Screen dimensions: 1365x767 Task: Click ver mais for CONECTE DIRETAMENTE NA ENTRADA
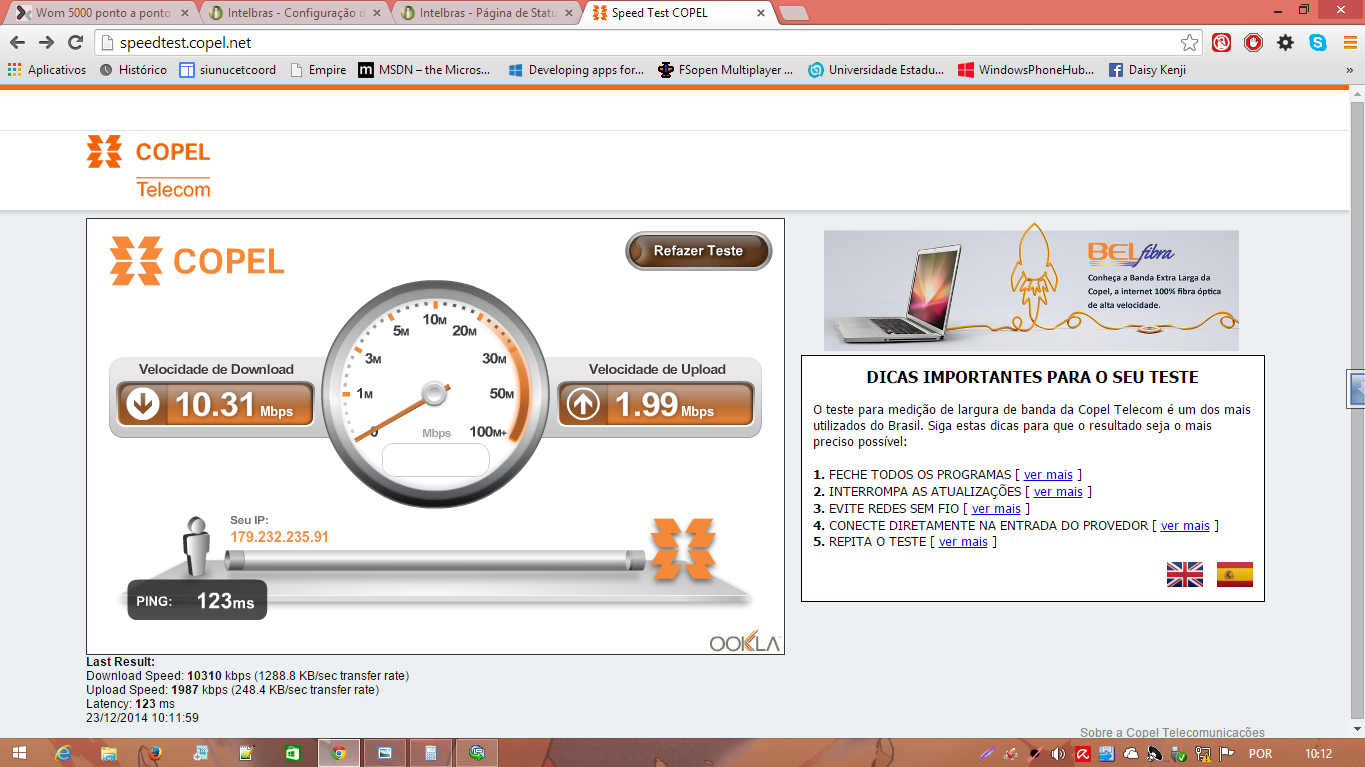point(1185,526)
